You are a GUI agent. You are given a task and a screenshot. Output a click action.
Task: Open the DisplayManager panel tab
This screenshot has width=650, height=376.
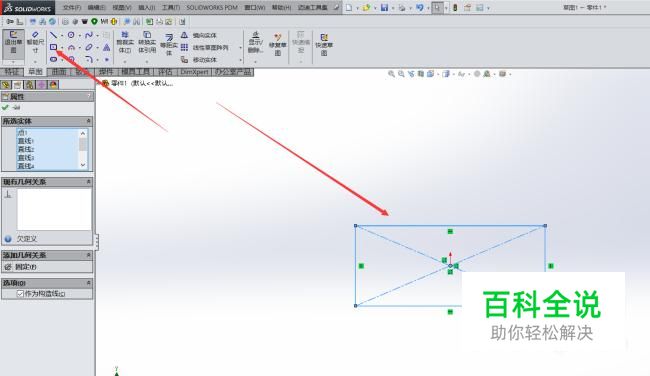pyautogui.click(x=54, y=85)
